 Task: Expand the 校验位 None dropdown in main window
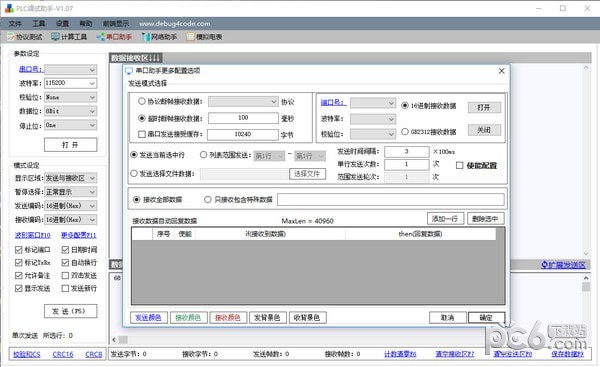point(92,97)
